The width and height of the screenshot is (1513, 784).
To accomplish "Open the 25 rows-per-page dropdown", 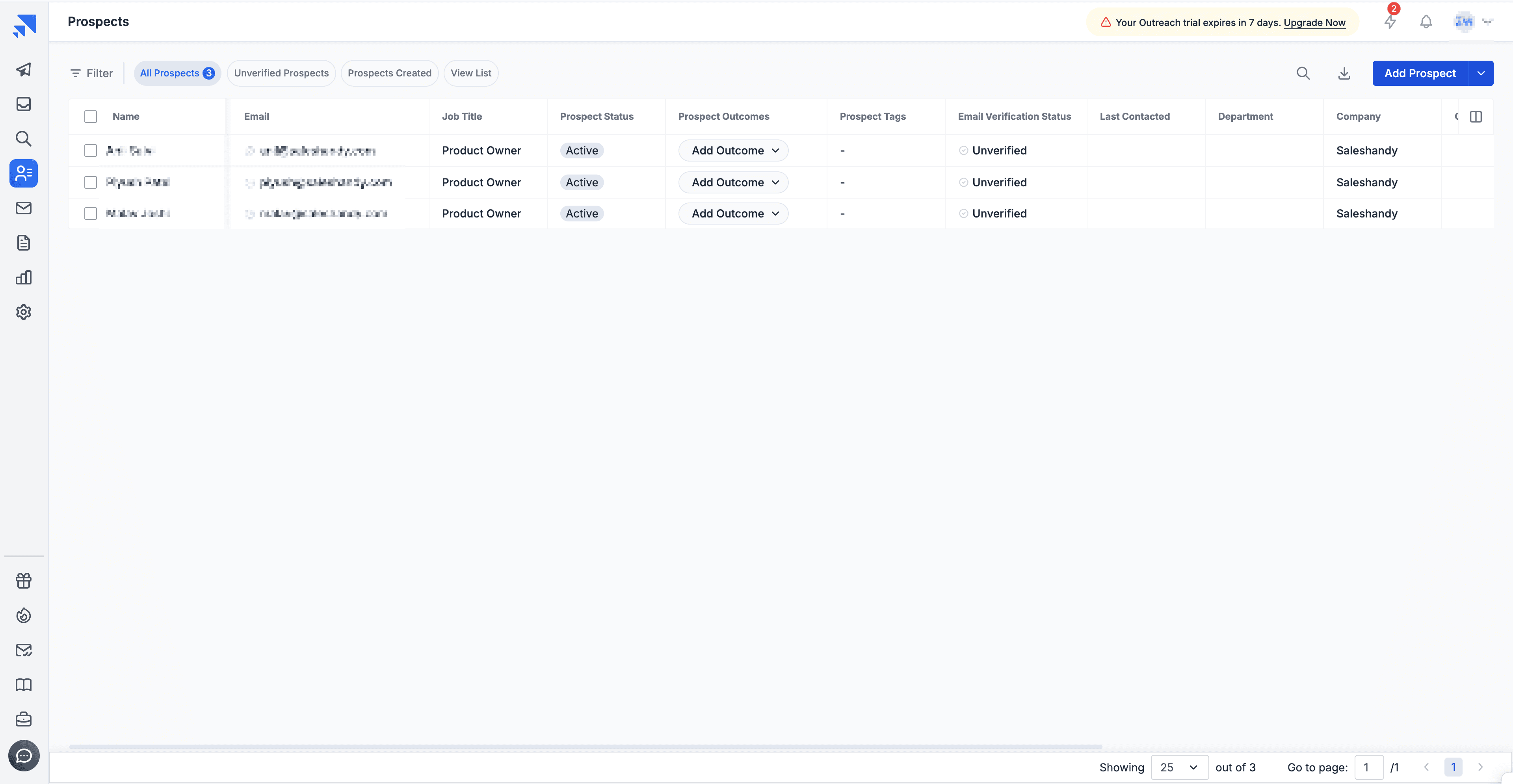I will point(1179,767).
